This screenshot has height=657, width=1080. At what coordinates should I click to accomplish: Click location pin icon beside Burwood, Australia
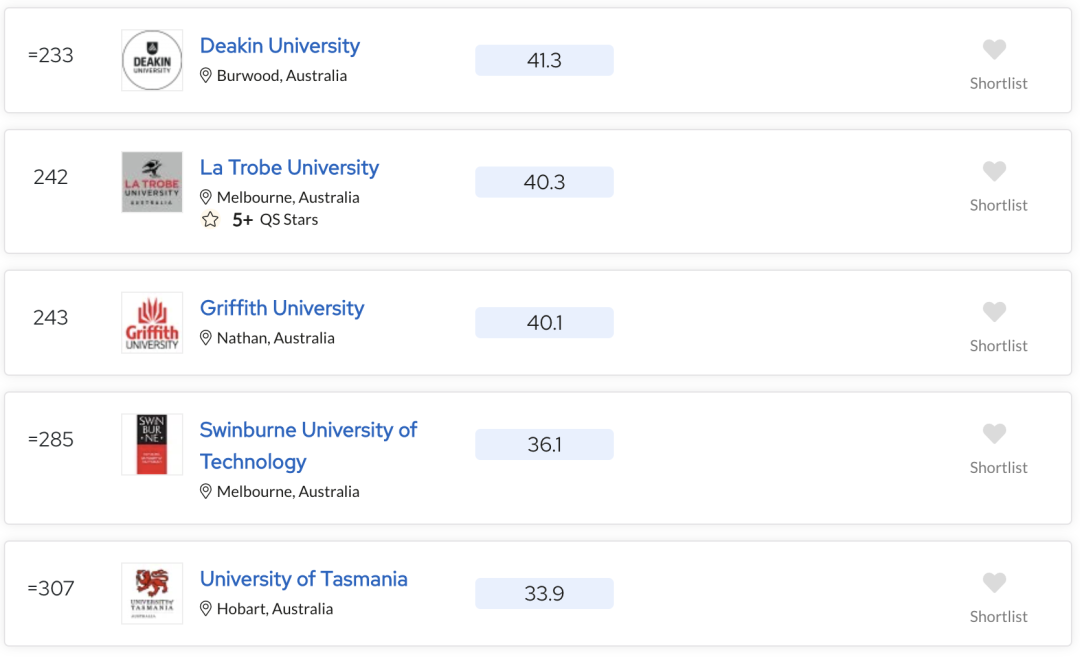point(205,75)
